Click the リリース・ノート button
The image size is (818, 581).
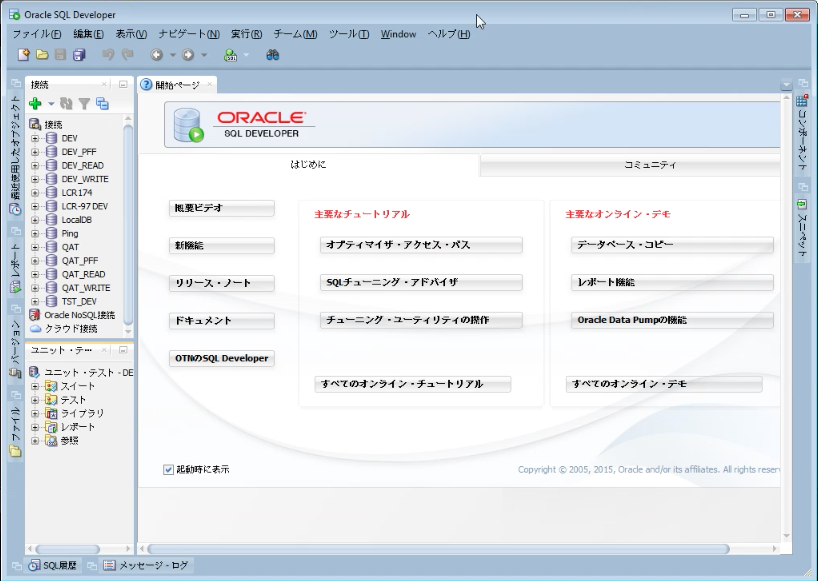click(x=222, y=283)
